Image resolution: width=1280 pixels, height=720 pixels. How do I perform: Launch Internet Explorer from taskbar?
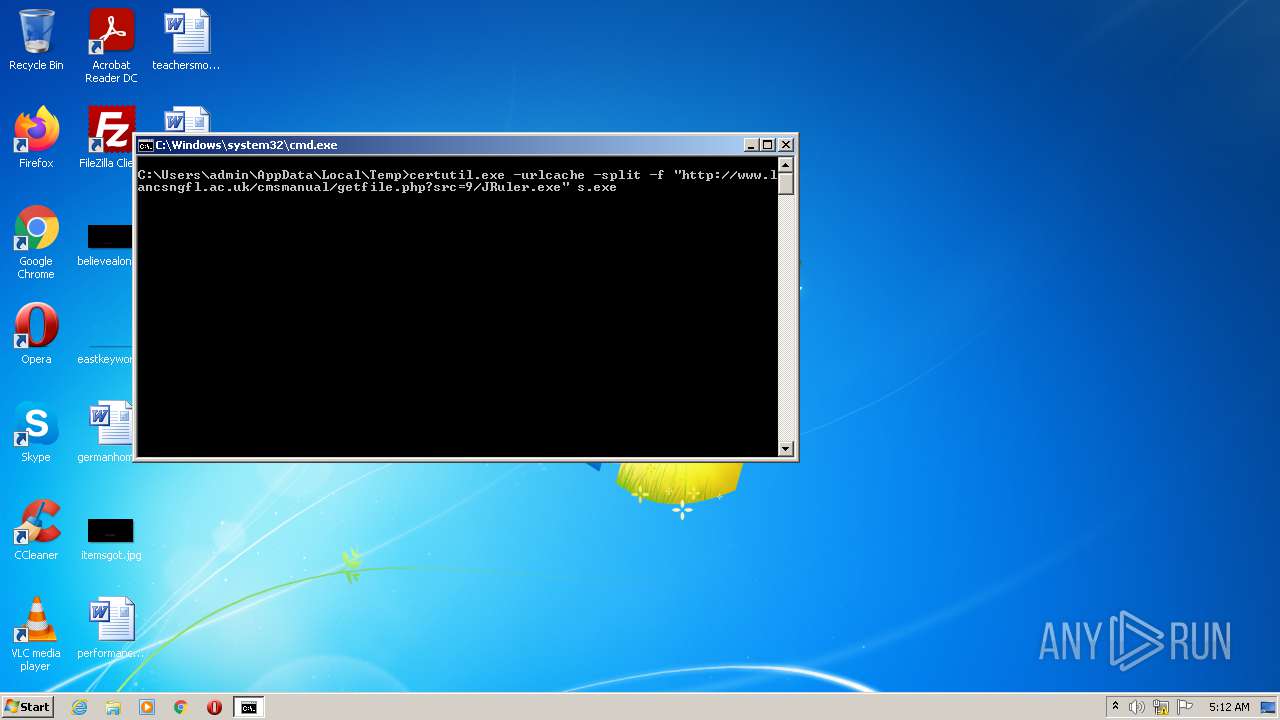pyautogui.click(x=79, y=707)
